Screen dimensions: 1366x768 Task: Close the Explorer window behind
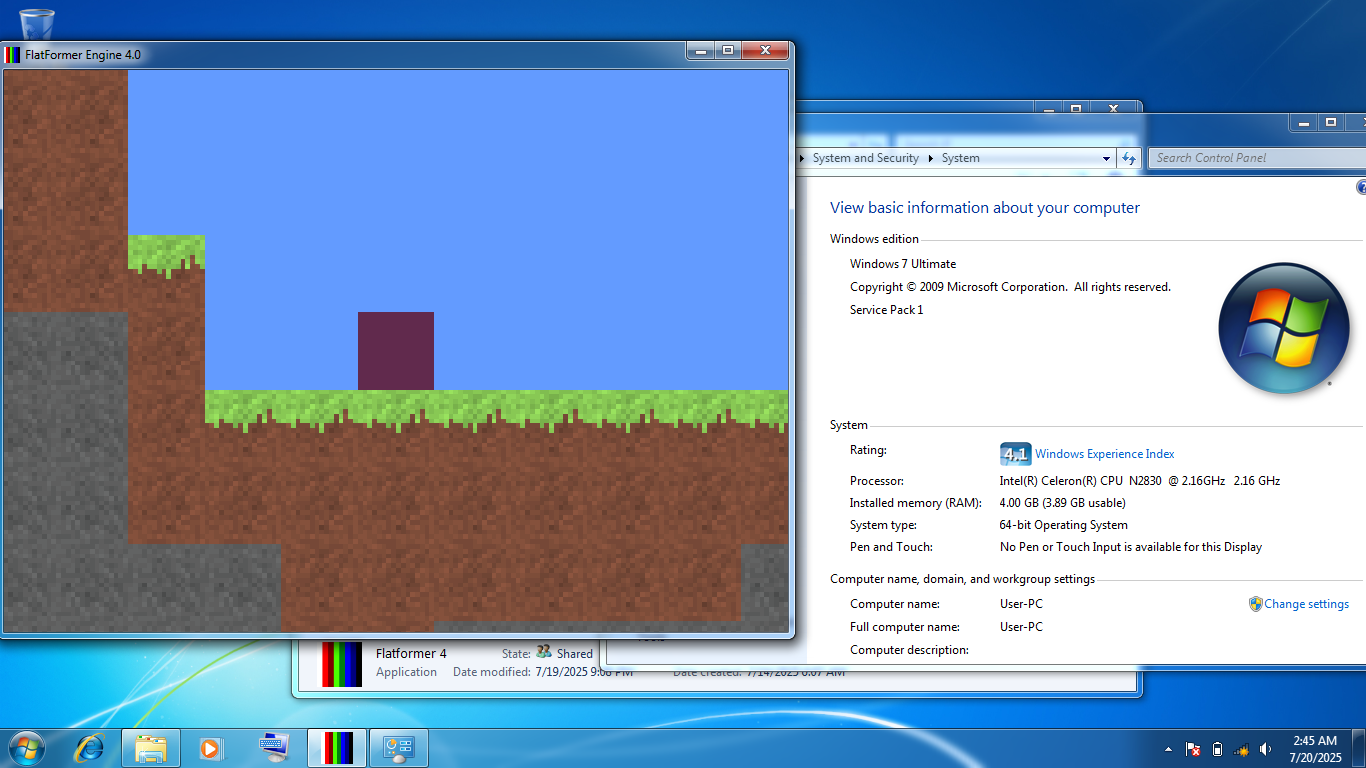[x=1112, y=107]
